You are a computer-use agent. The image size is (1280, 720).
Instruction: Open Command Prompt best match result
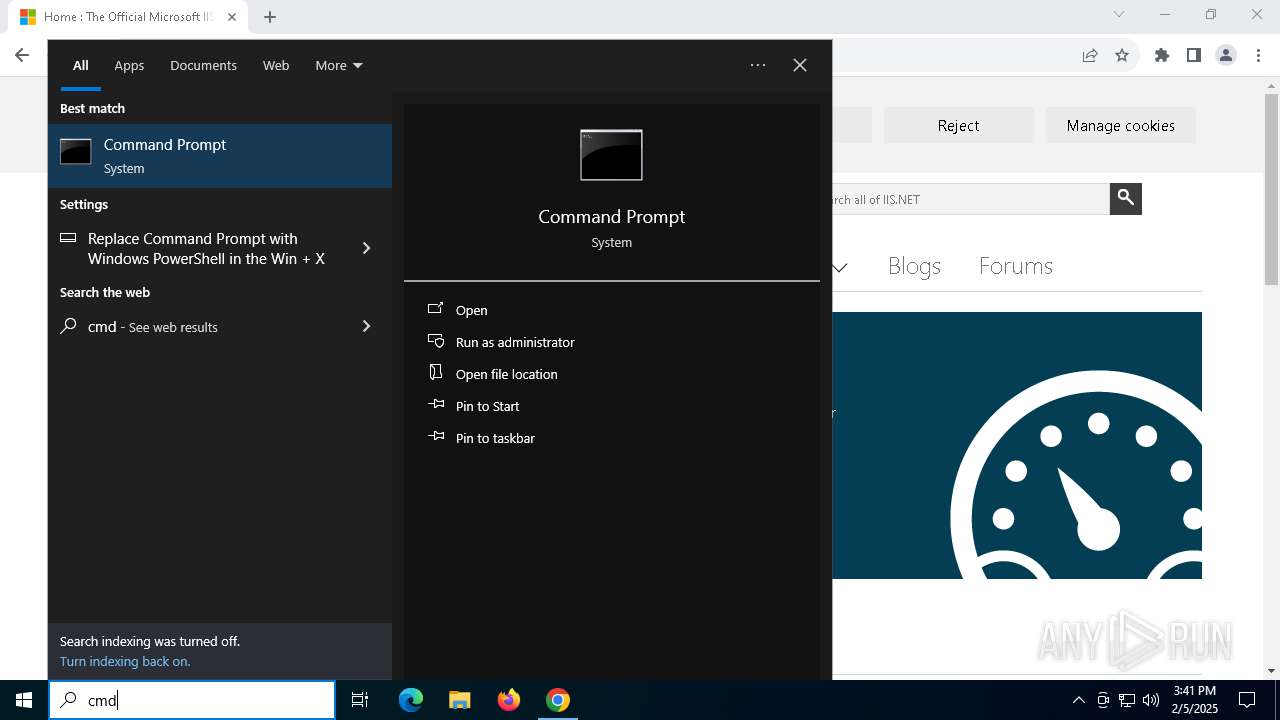[x=220, y=156]
